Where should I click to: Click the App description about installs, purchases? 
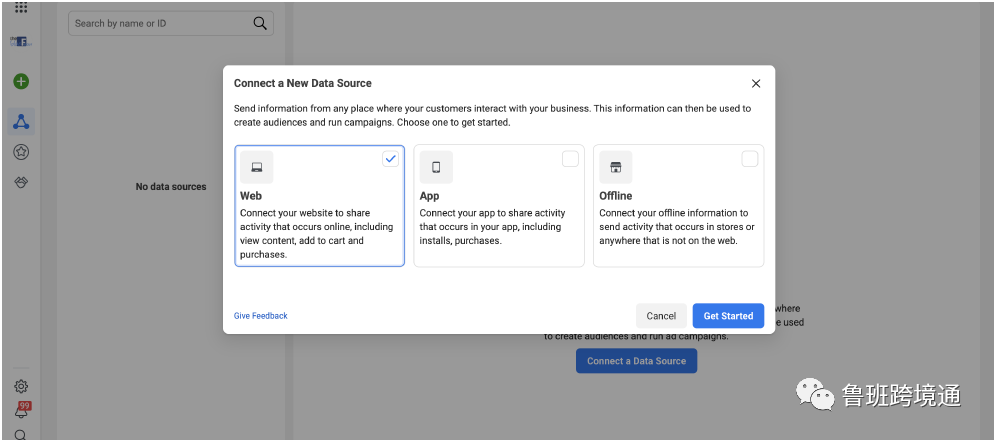pos(493,227)
